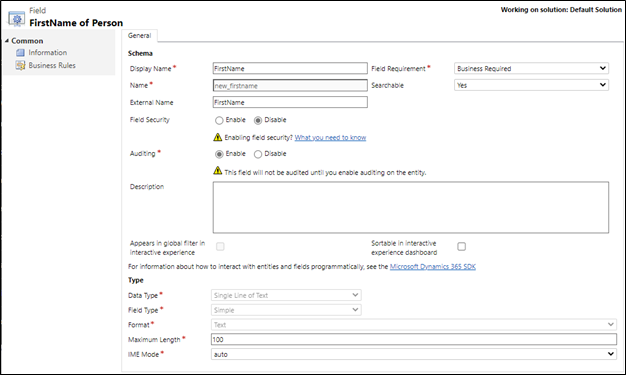Viewport: 626px width, 375px height.
Task: Click the Field Requirement label
Action: pyautogui.click(x=398, y=69)
